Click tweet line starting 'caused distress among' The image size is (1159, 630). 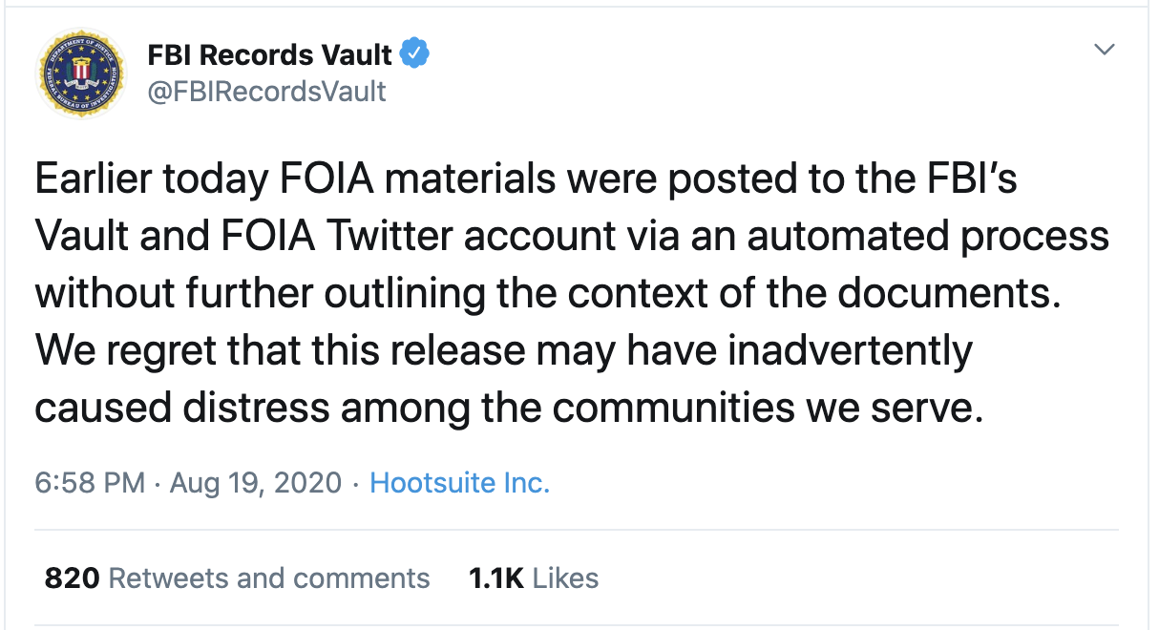(x=509, y=407)
